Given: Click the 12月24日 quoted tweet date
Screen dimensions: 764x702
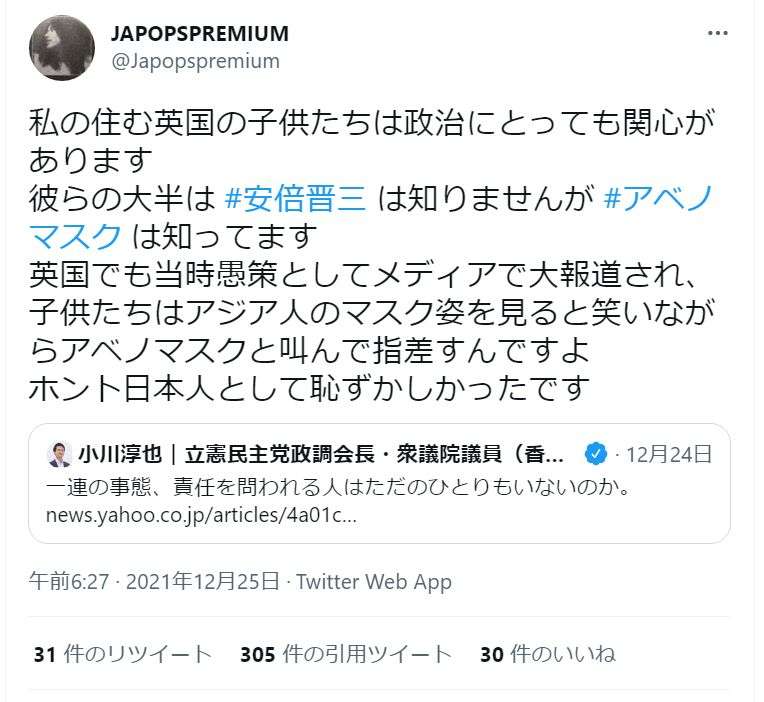Looking at the screenshot, I should (668, 455).
